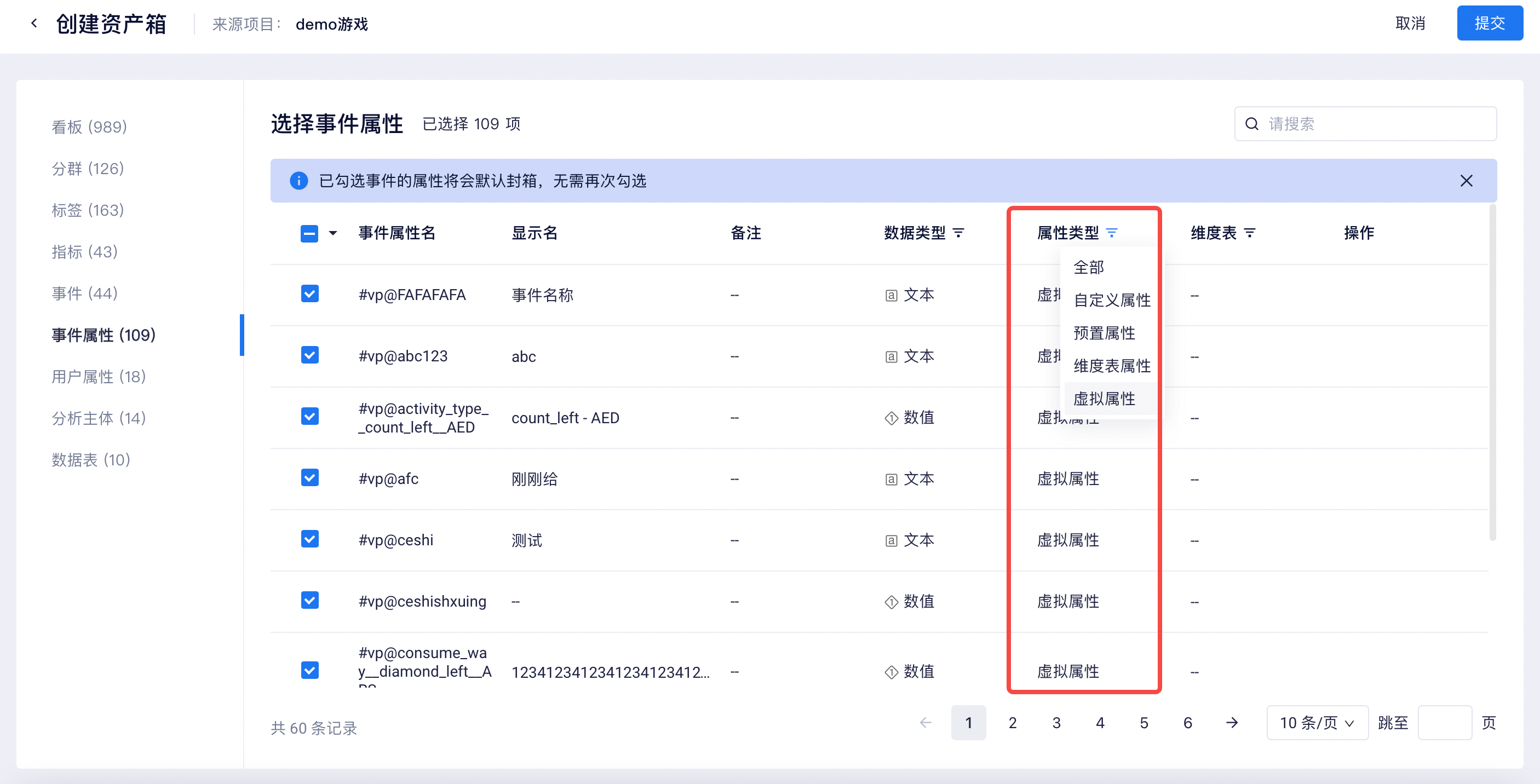Go back using the header arrow icon

click(x=34, y=24)
